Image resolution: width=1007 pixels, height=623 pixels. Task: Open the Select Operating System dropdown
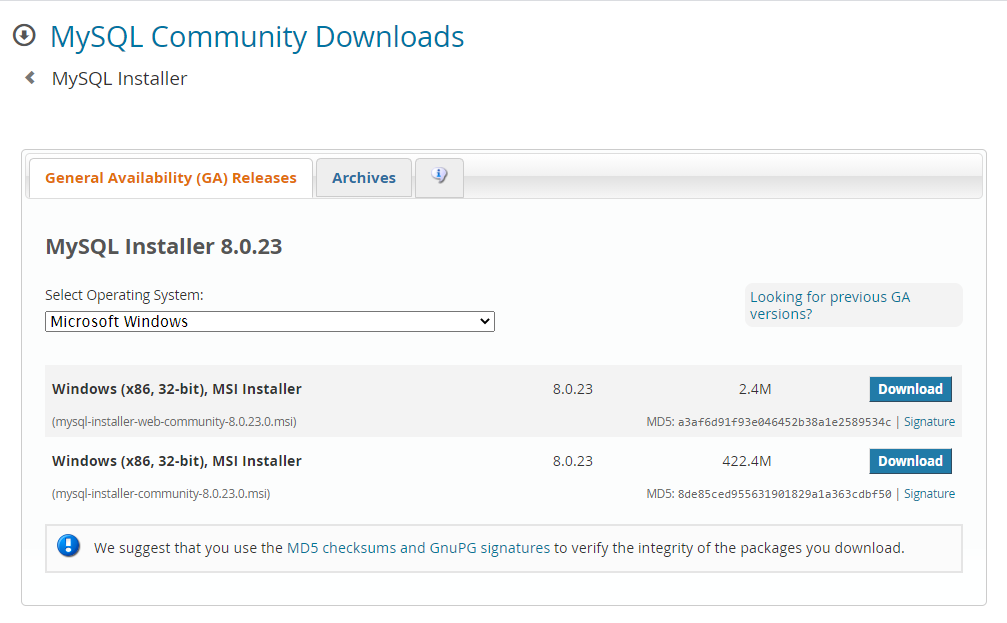pyautogui.click(x=270, y=321)
